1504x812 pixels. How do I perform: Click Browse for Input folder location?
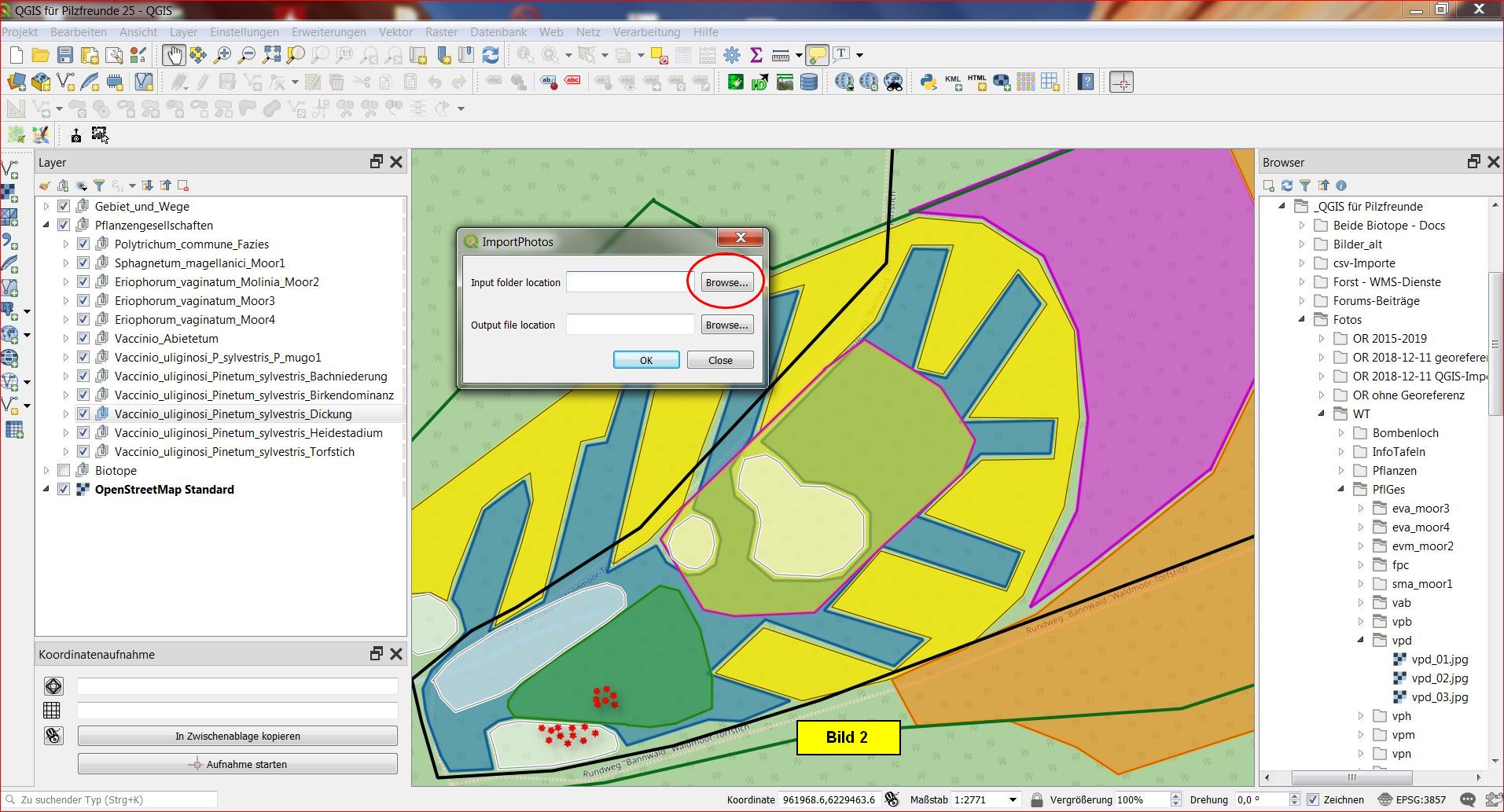tap(726, 283)
